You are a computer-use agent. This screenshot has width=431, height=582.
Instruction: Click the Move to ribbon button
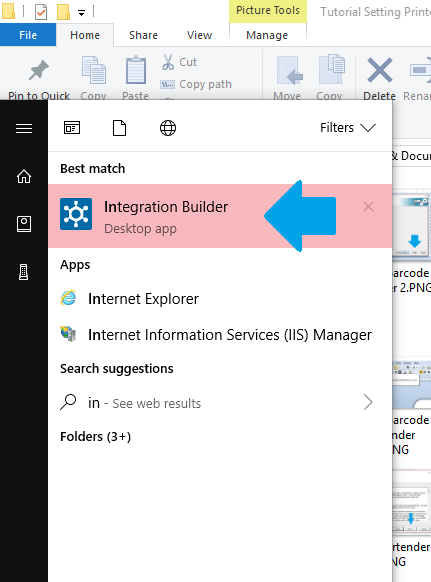[x=287, y=79]
